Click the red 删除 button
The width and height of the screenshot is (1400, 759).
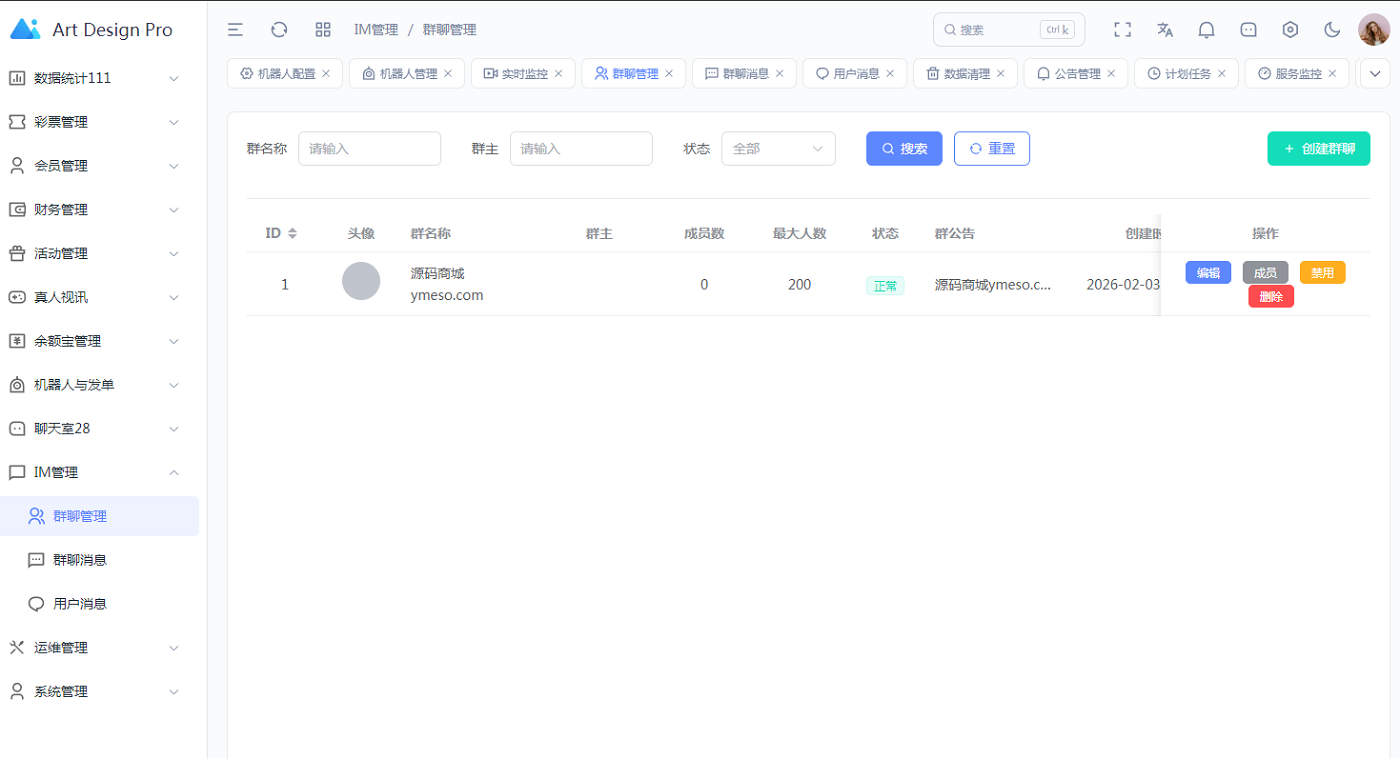click(x=1270, y=296)
